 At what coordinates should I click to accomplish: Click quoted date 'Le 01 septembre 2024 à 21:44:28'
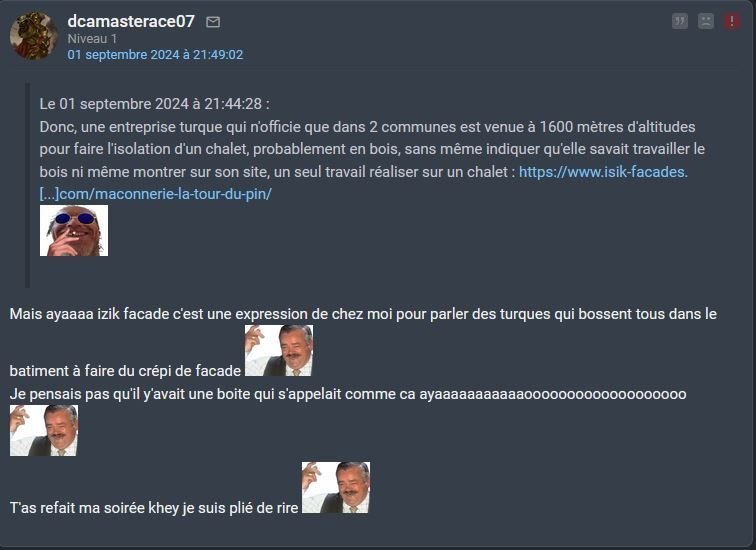point(154,104)
